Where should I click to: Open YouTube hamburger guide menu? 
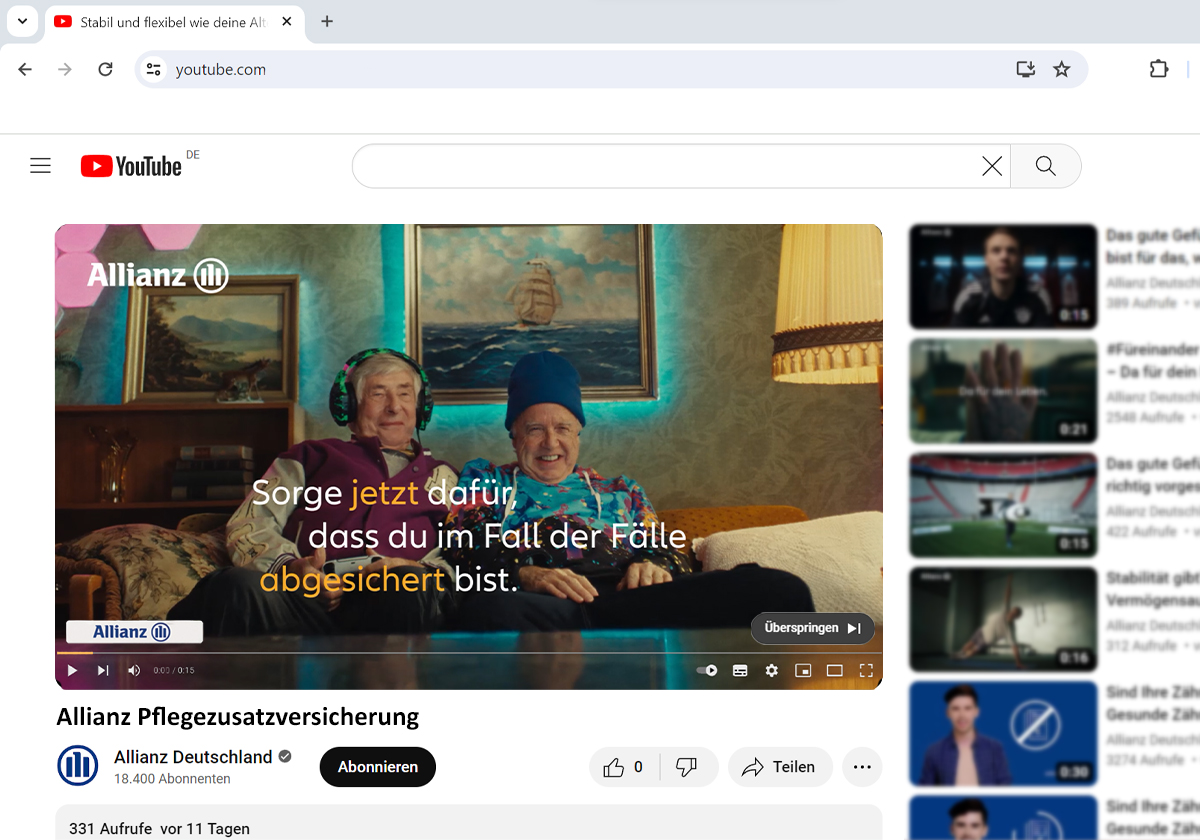(40, 166)
